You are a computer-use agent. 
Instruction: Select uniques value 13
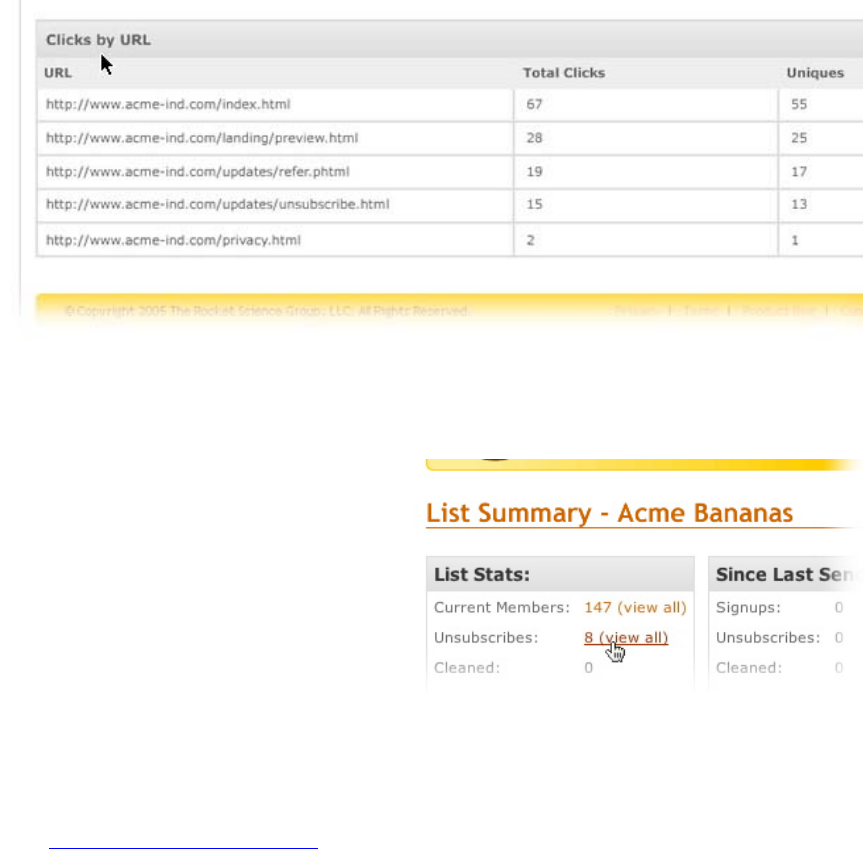click(799, 204)
